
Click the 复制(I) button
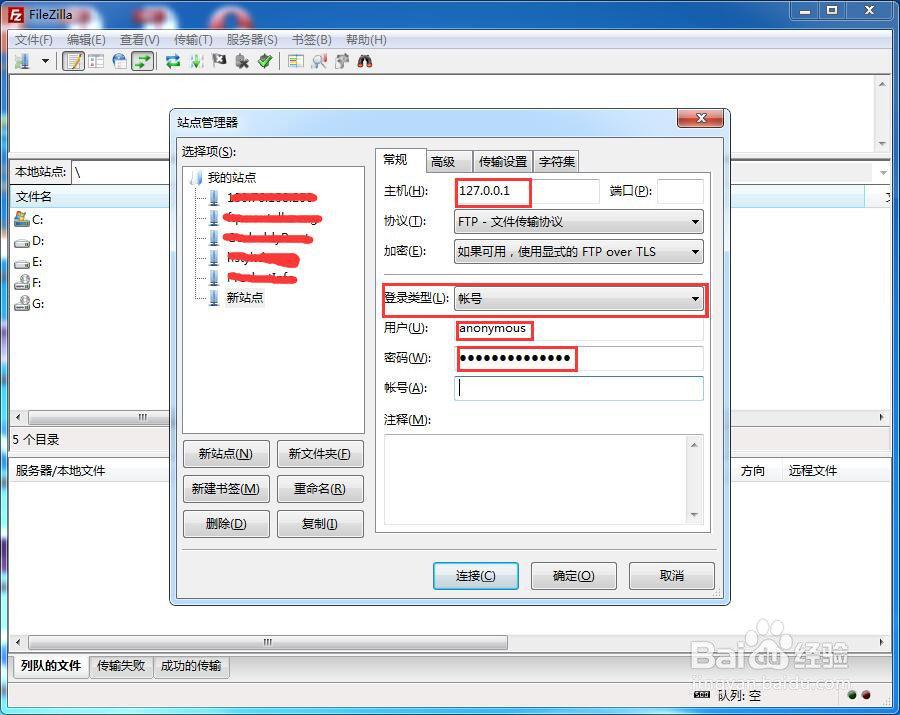[320, 524]
